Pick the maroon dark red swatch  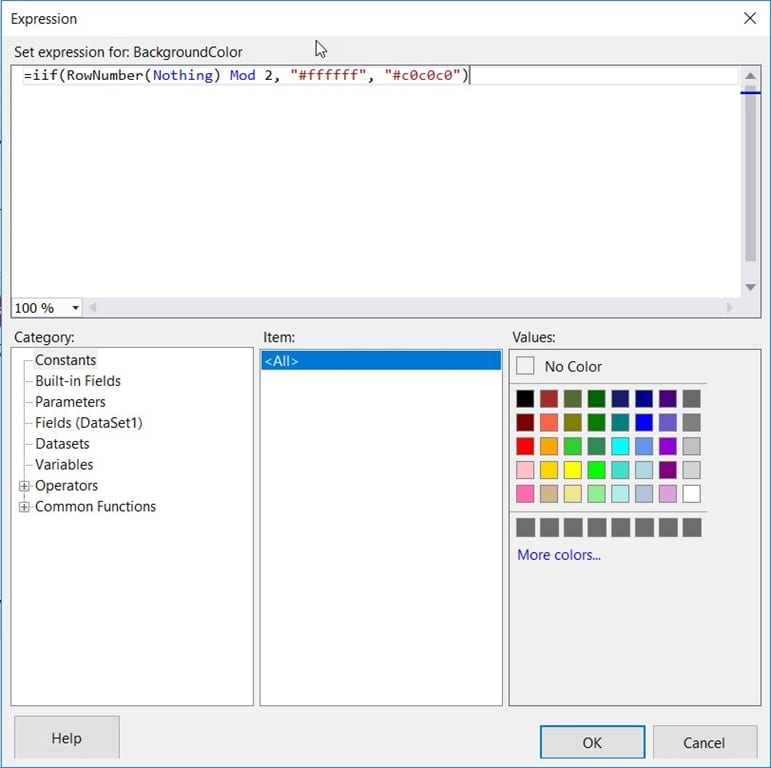(525, 422)
